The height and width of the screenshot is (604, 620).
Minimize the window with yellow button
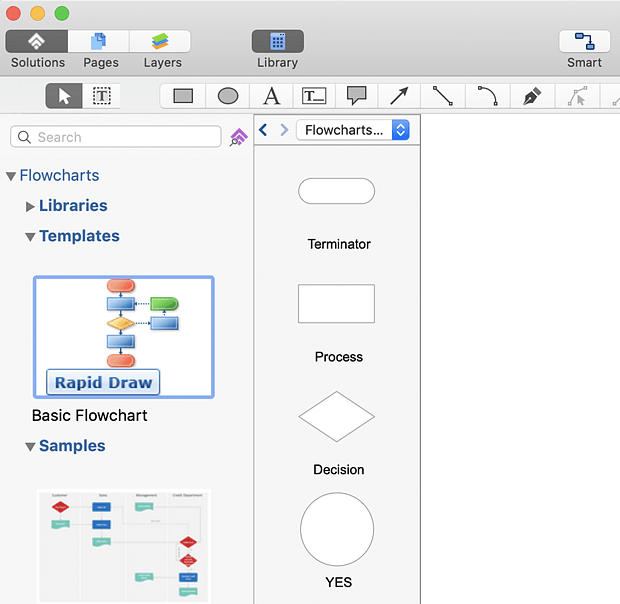point(38,13)
